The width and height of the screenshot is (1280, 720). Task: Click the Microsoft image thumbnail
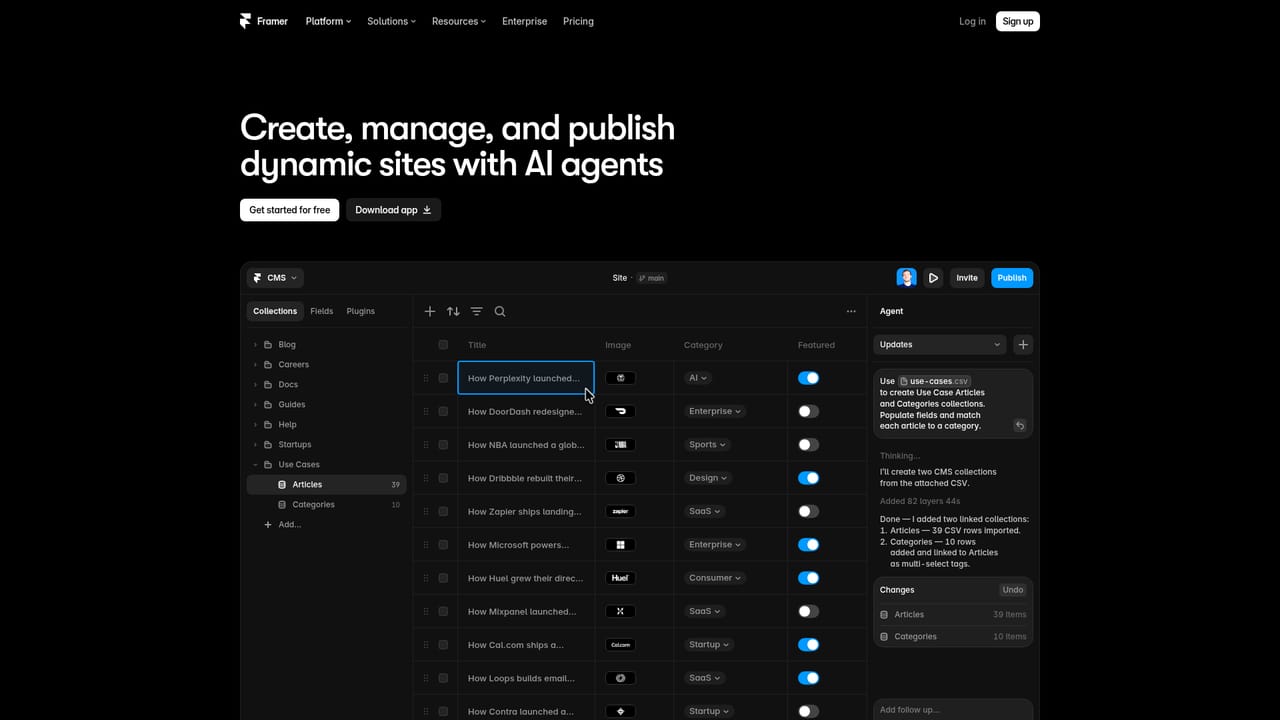621,545
